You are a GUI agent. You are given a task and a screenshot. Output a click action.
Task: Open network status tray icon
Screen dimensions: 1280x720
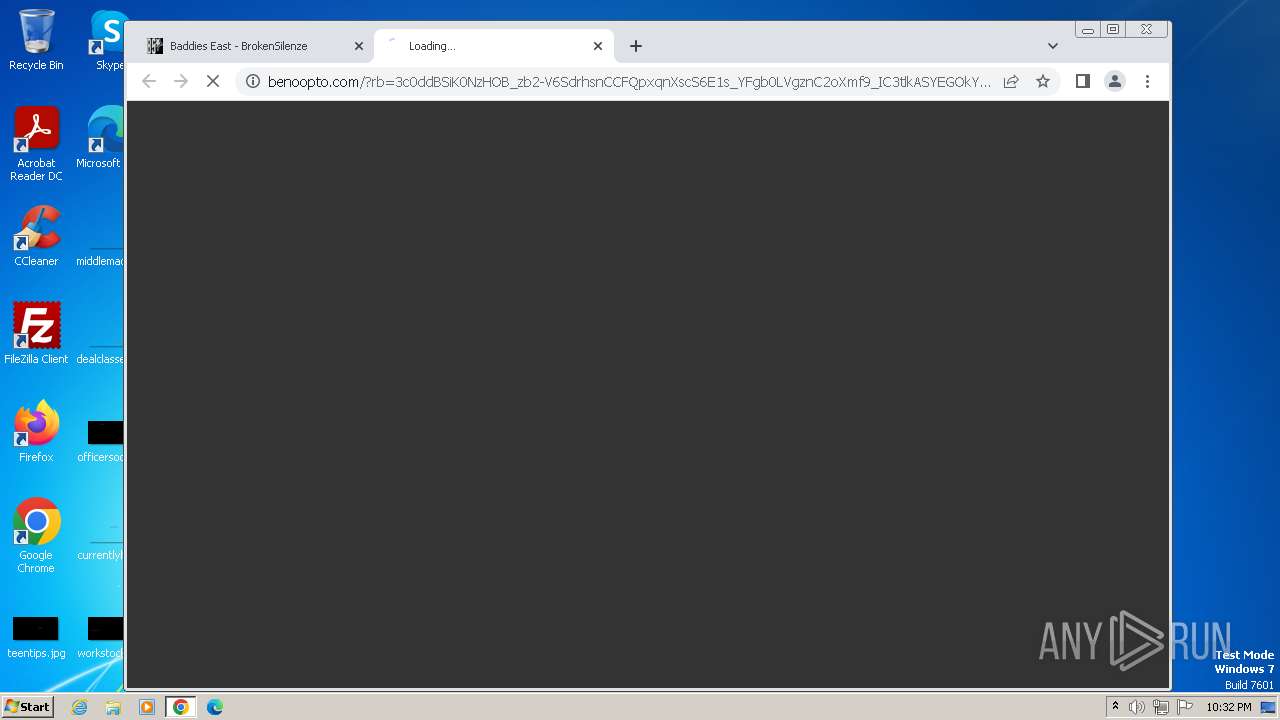point(1161,707)
